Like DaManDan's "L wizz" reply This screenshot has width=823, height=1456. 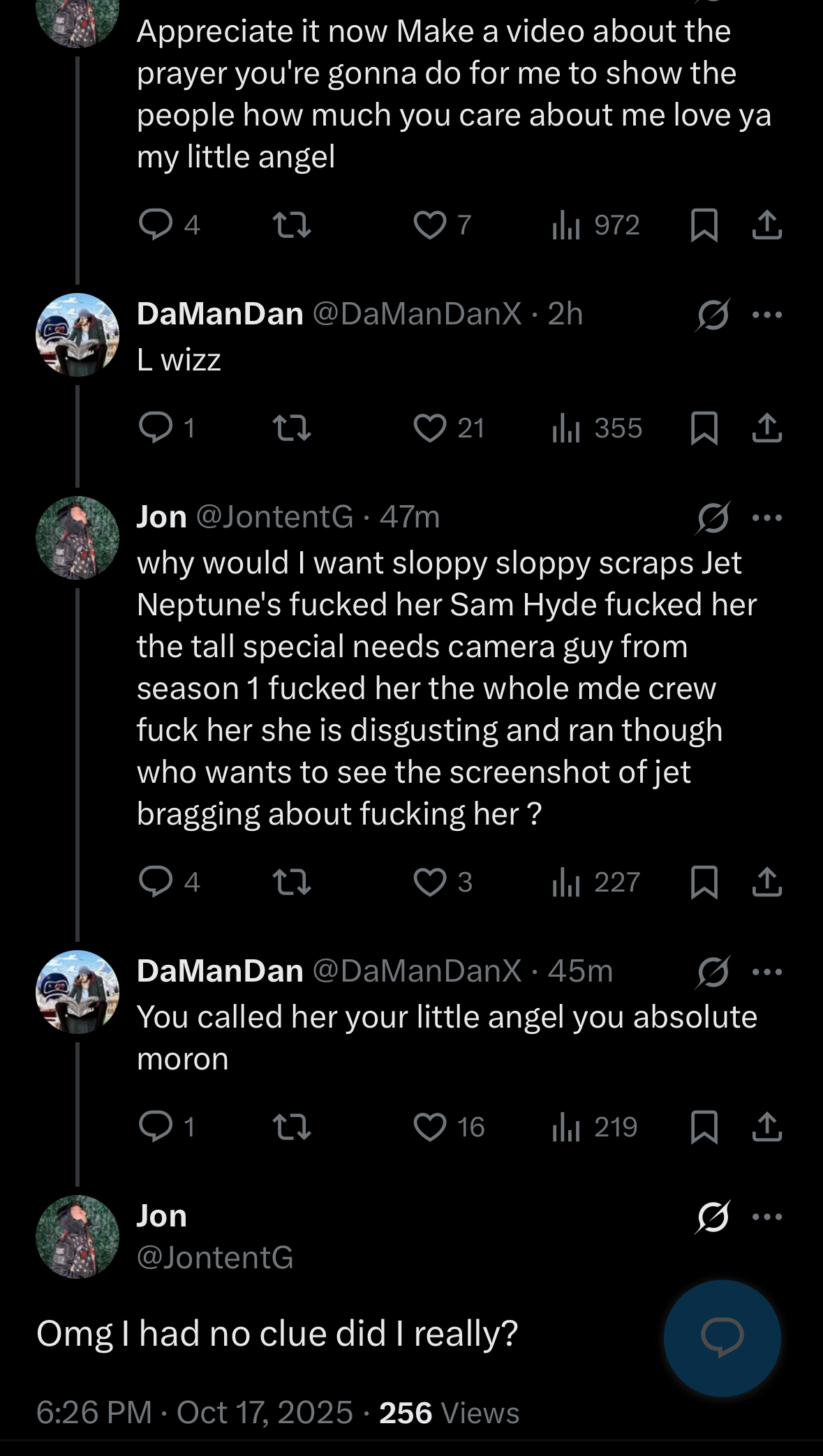pos(430,428)
